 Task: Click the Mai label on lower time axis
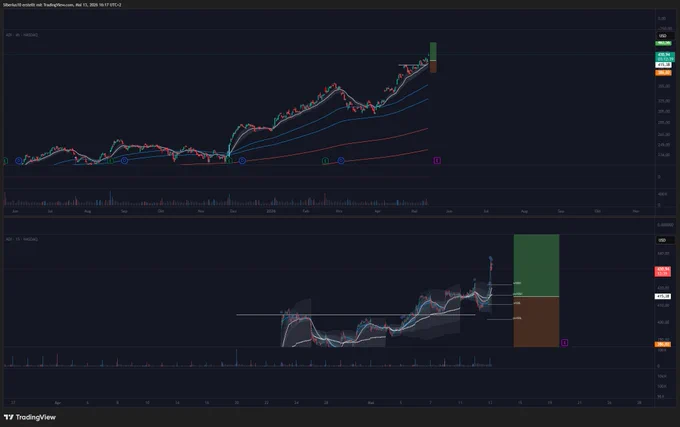[371, 403]
